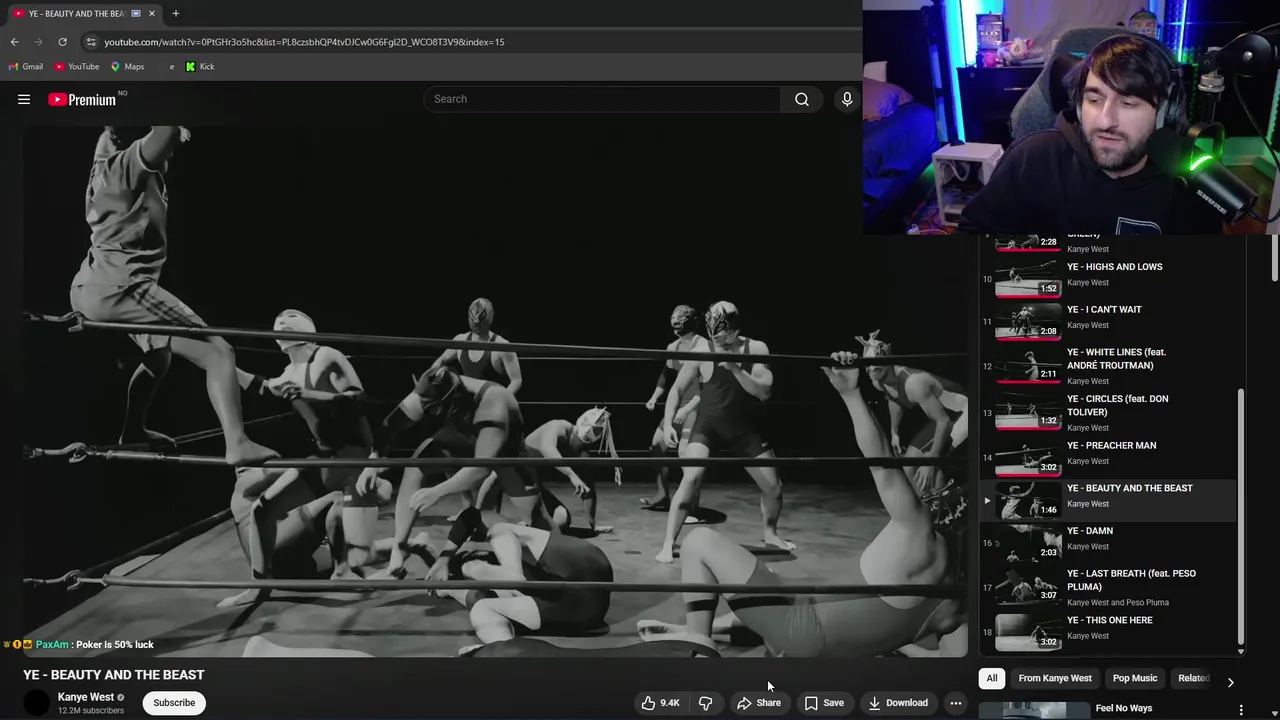Open the Maps bookmark
Image resolution: width=1280 pixels, height=720 pixels.
coord(127,66)
